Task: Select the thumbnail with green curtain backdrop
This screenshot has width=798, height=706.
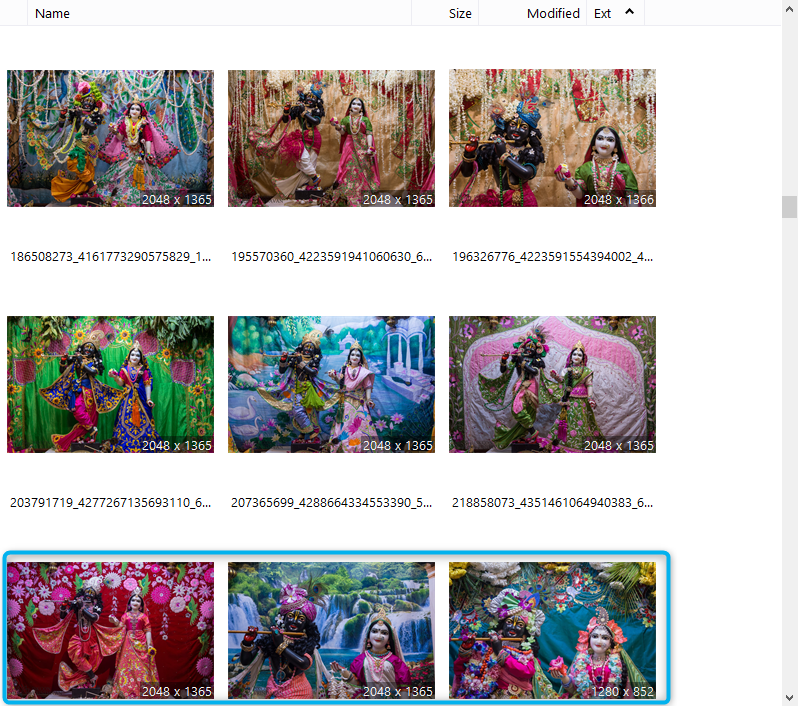Action: tap(110, 385)
